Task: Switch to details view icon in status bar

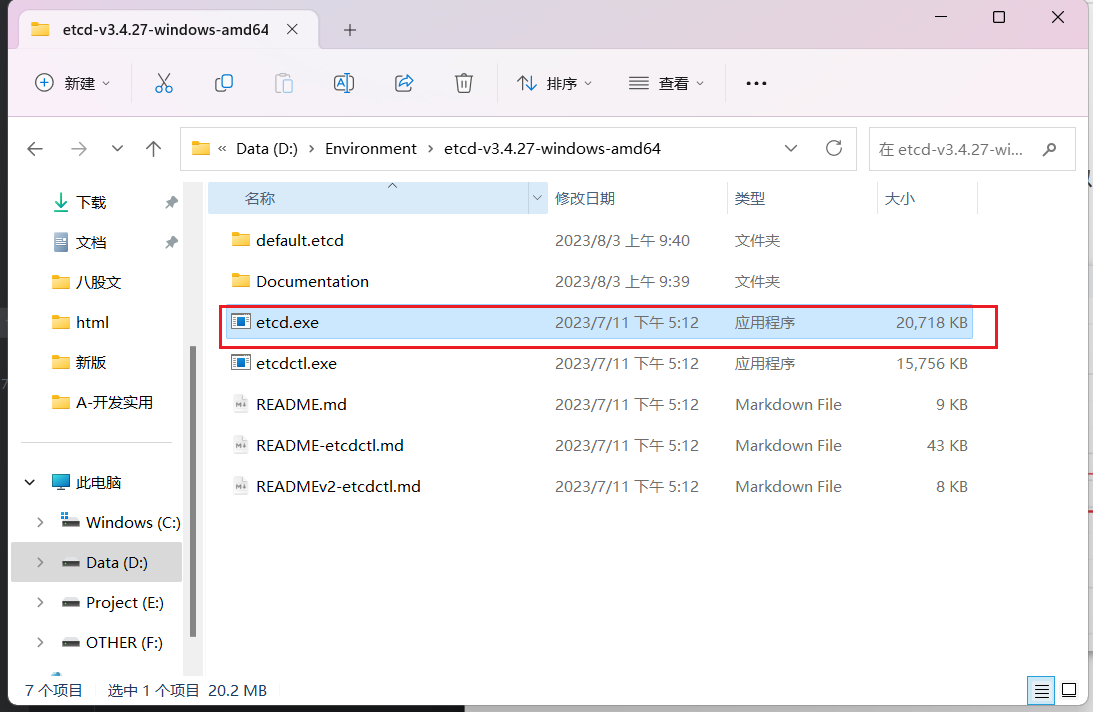Action: point(1041,690)
